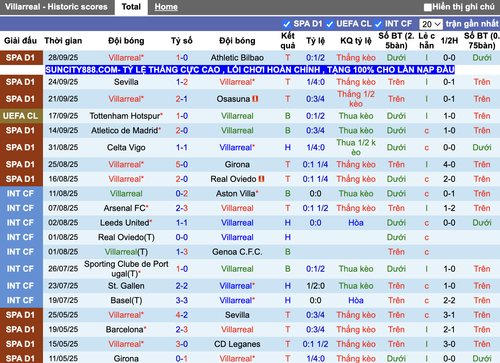Image resolution: width=500 pixels, height=363 pixels.
Task: Click half-time score 4-0 in Girona row
Action: click(x=449, y=164)
